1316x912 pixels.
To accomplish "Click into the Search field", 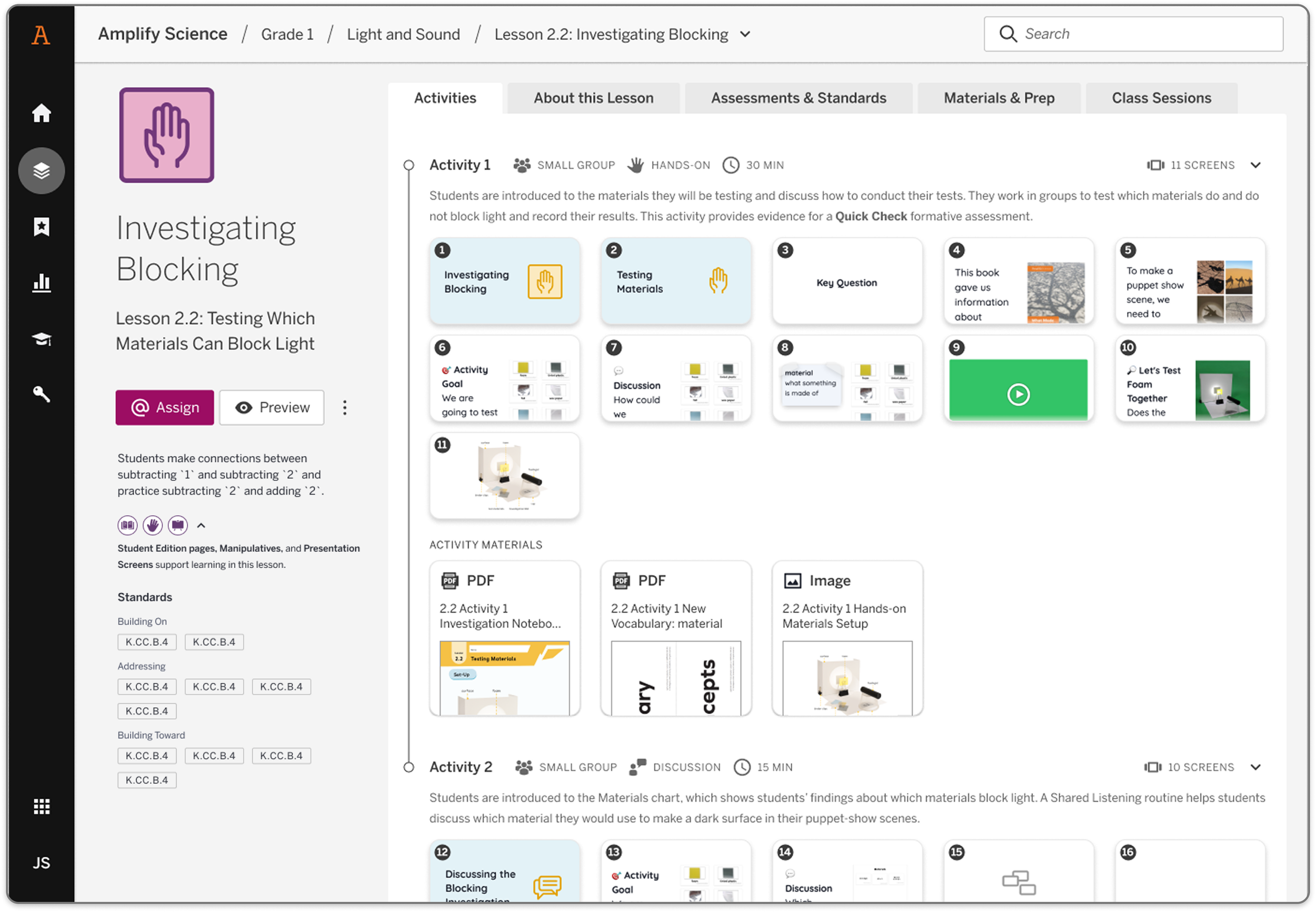I will coord(1134,34).
